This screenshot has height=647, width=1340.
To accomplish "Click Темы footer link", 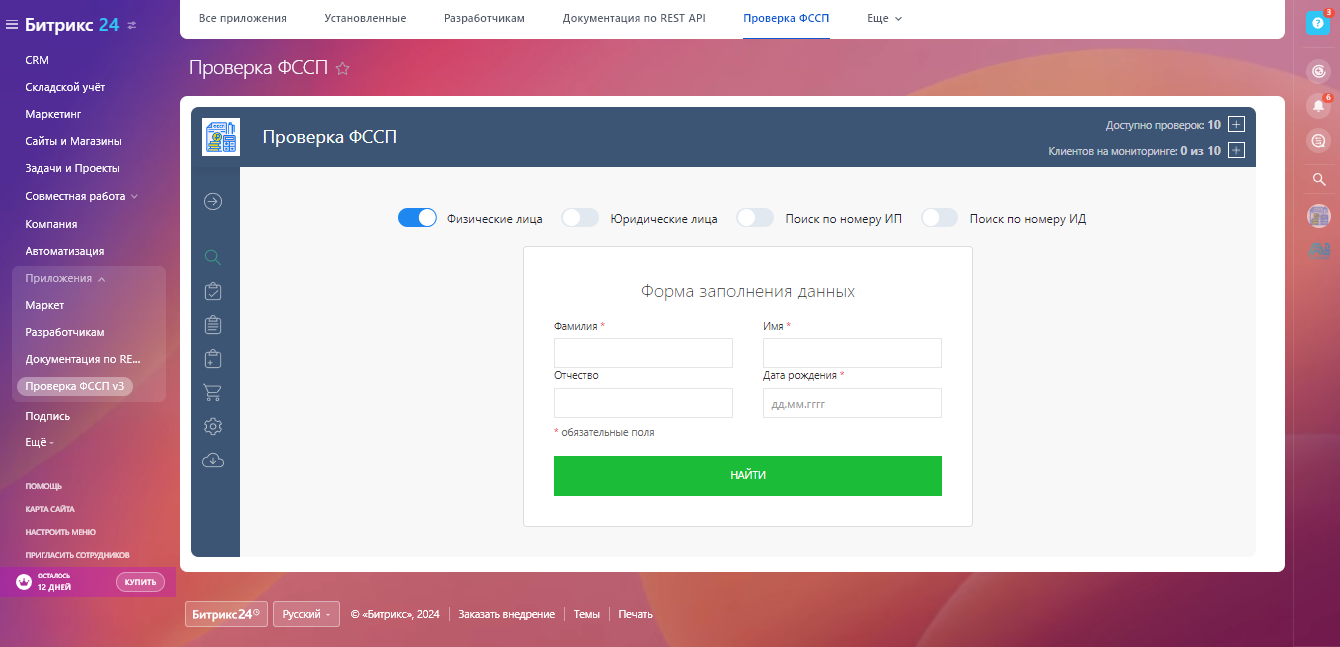I will click(587, 614).
